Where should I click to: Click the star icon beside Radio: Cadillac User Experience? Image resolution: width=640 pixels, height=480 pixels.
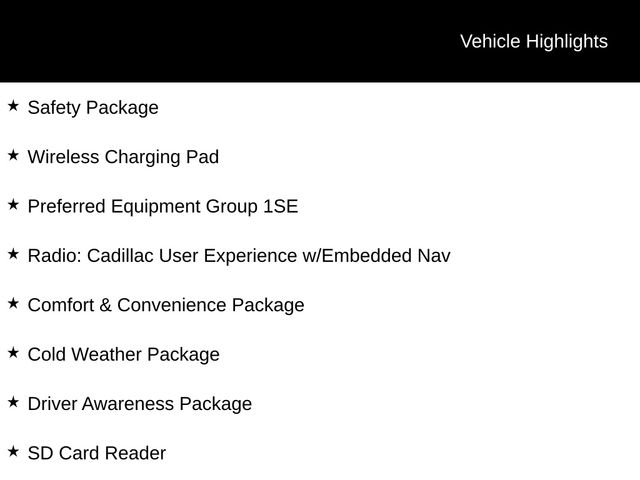point(13,254)
